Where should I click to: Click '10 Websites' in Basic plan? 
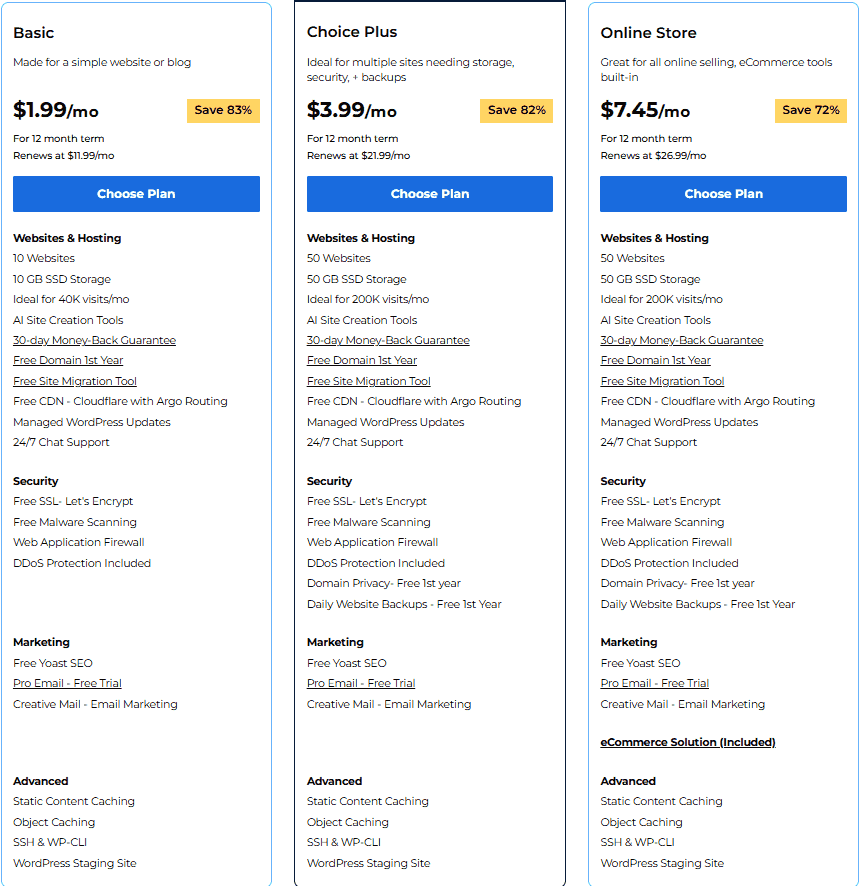(x=44, y=258)
